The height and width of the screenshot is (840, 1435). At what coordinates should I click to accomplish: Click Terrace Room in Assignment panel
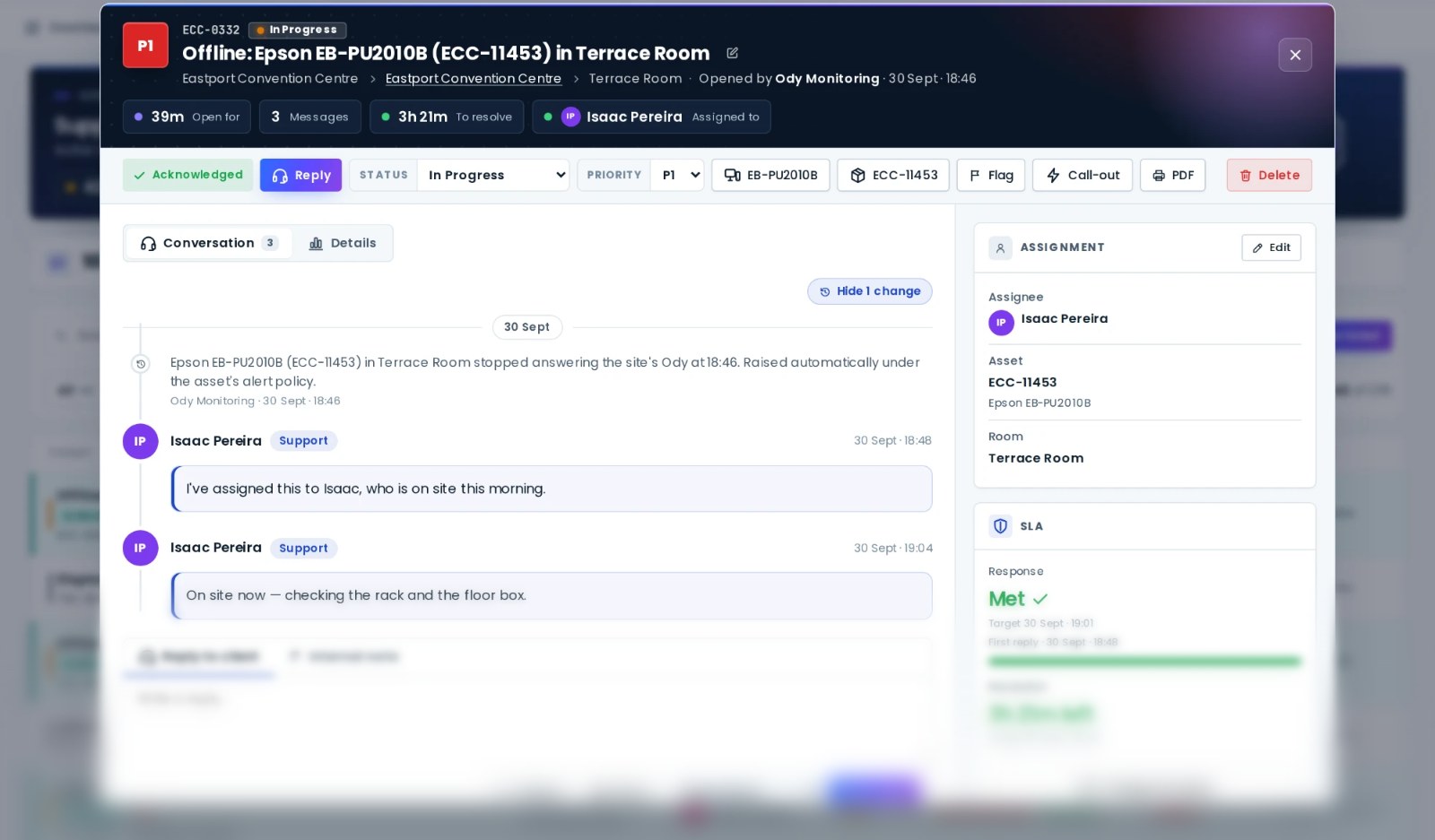click(1036, 458)
